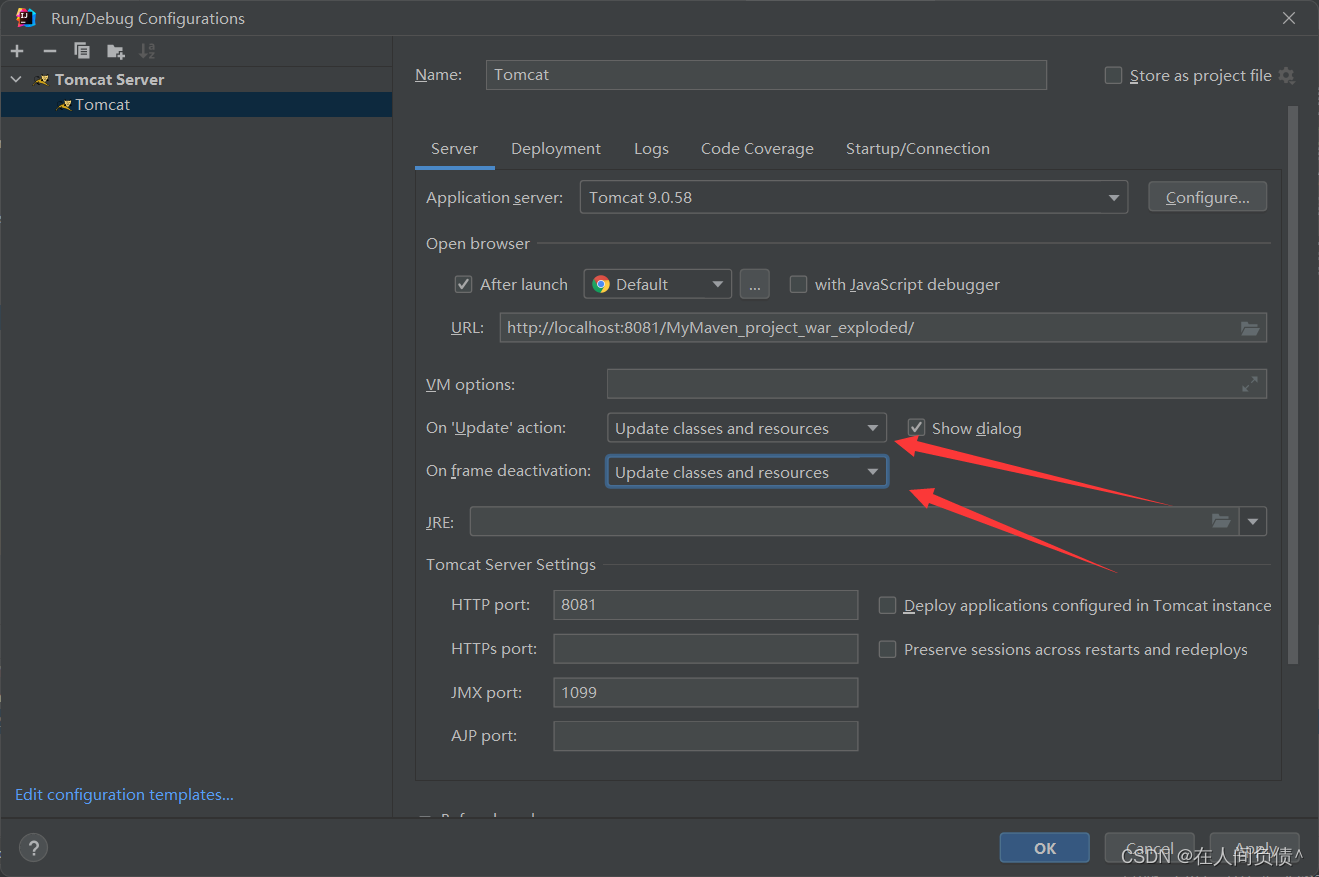The width and height of the screenshot is (1319, 877).
Task: Click the AJP port field
Action: tap(705, 736)
